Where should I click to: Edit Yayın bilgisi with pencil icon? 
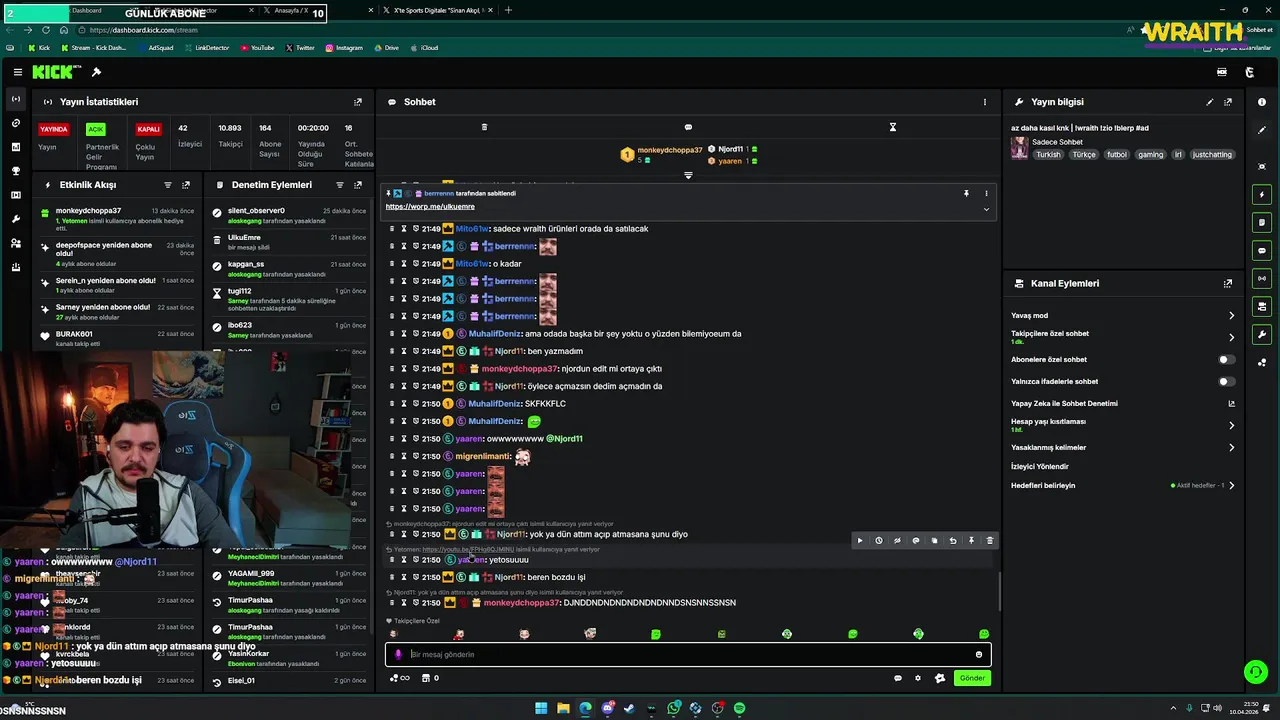(1210, 102)
